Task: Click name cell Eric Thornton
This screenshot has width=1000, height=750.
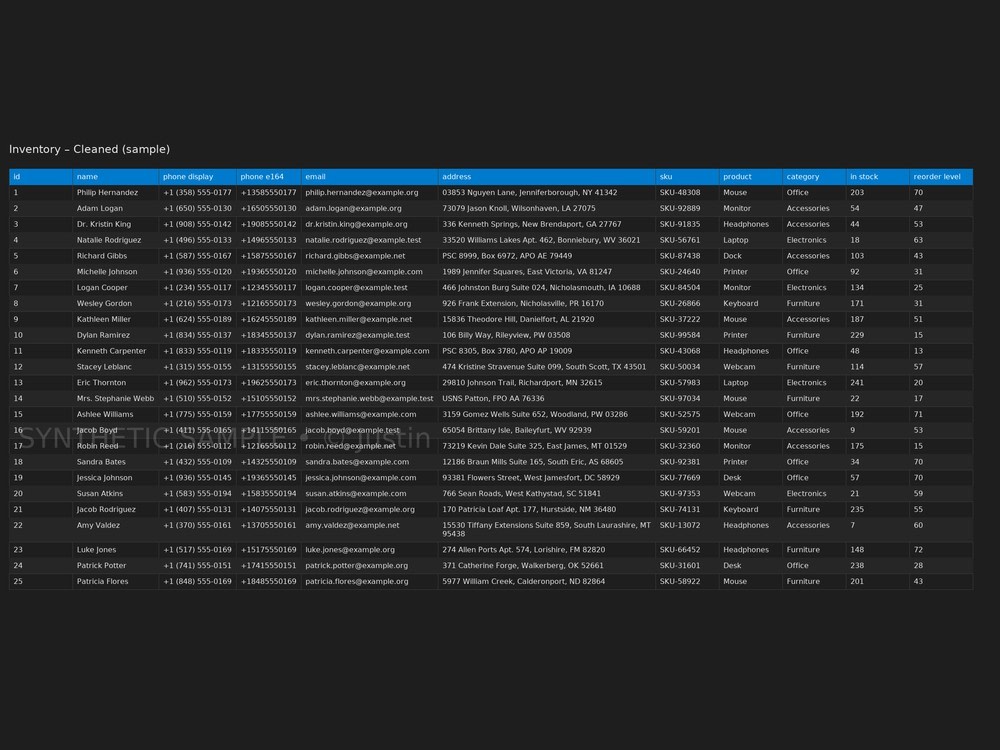Action: coord(115,383)
